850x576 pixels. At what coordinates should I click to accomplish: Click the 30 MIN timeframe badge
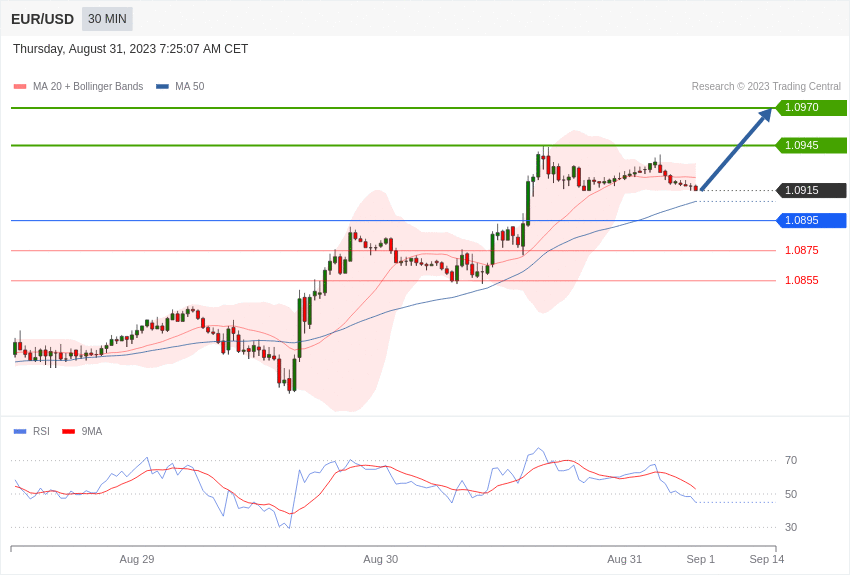107,19
